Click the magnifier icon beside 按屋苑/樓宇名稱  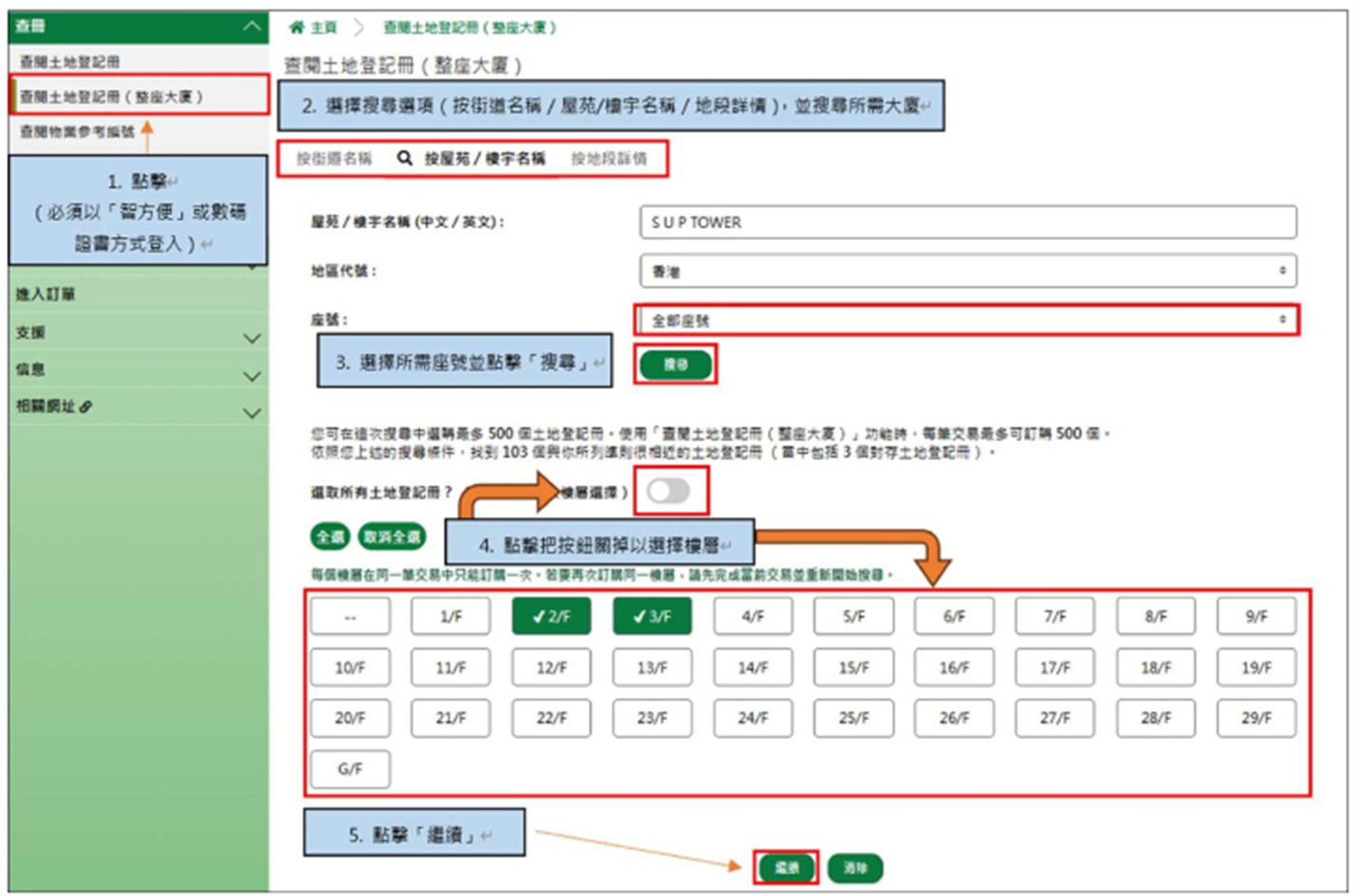[405, 159]
